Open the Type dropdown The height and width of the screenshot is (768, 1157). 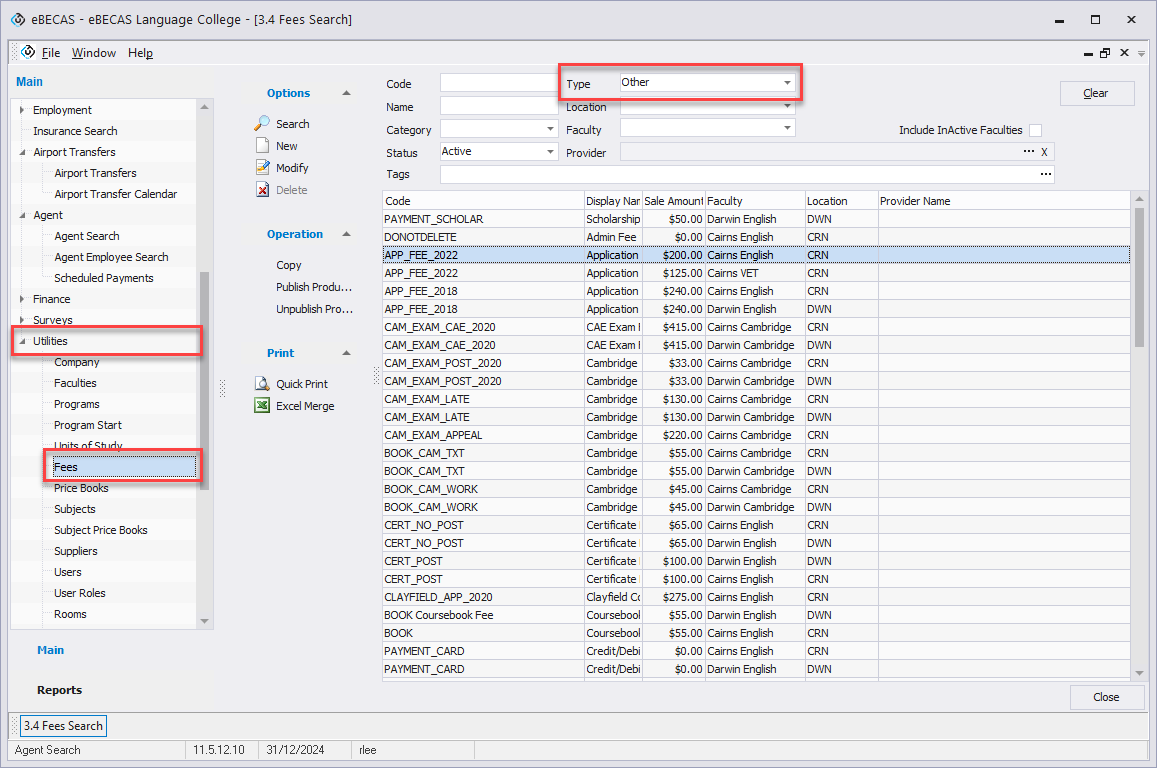click(x=787, y=83)
